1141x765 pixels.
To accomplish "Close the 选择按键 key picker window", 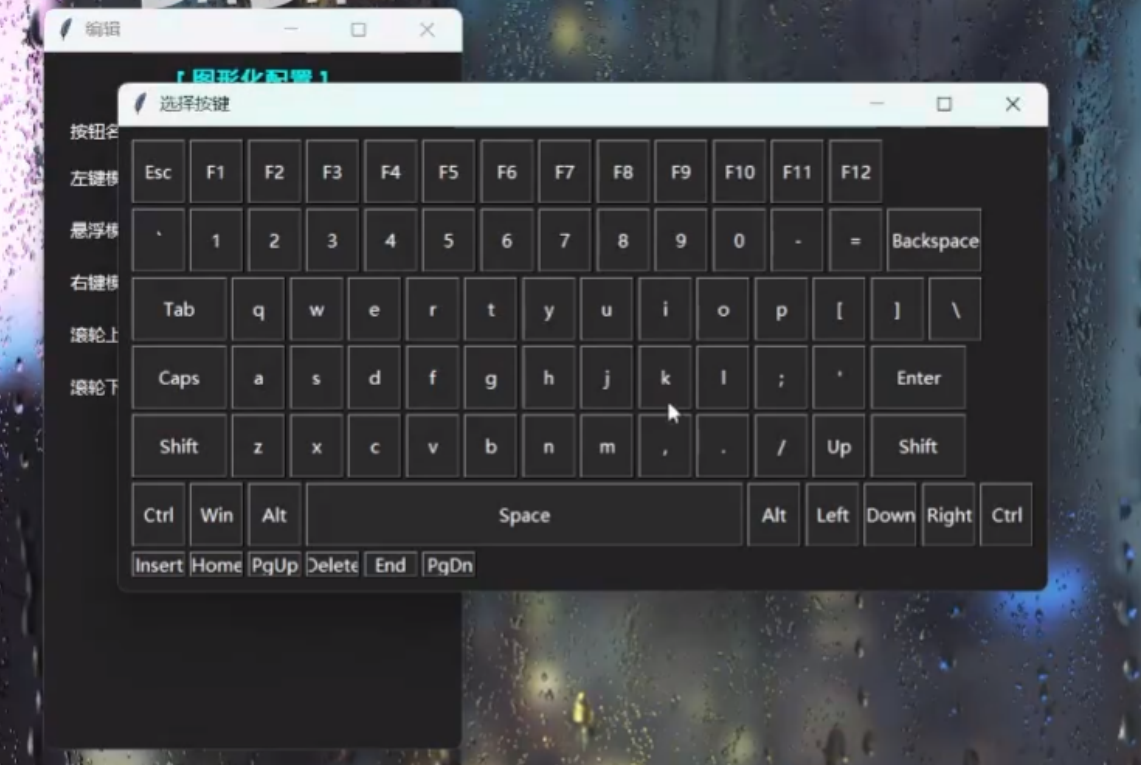I will point(1012,104).
